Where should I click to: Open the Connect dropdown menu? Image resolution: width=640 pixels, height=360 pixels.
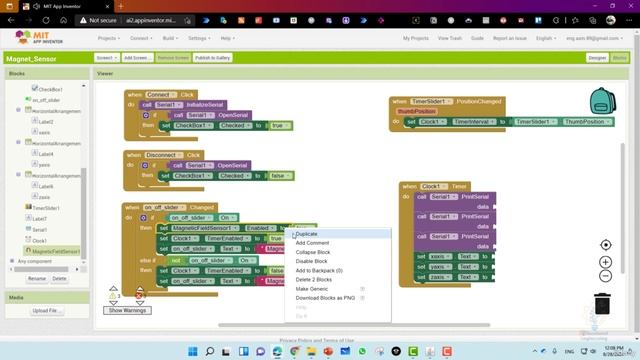pyautogui.click(x=141, y=38)
